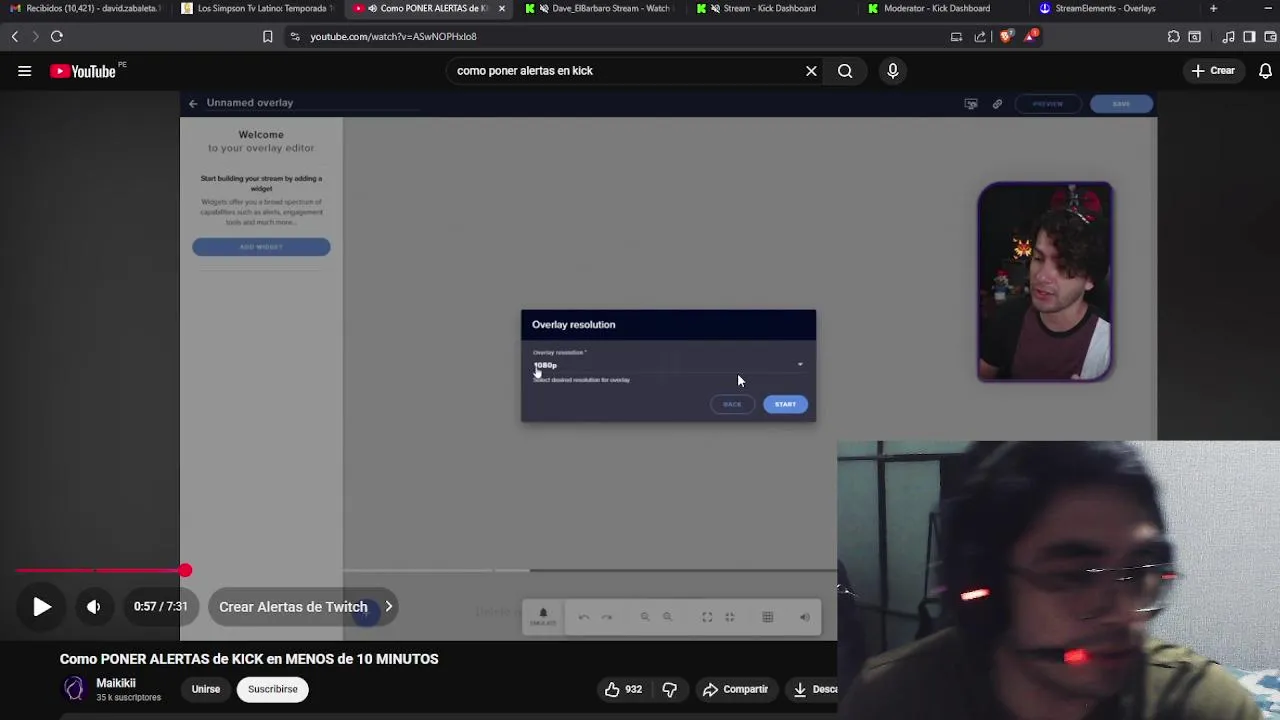Screen dimensions: 1280x720
Task: Dislike the video with thumbs down
Action: 669,689
